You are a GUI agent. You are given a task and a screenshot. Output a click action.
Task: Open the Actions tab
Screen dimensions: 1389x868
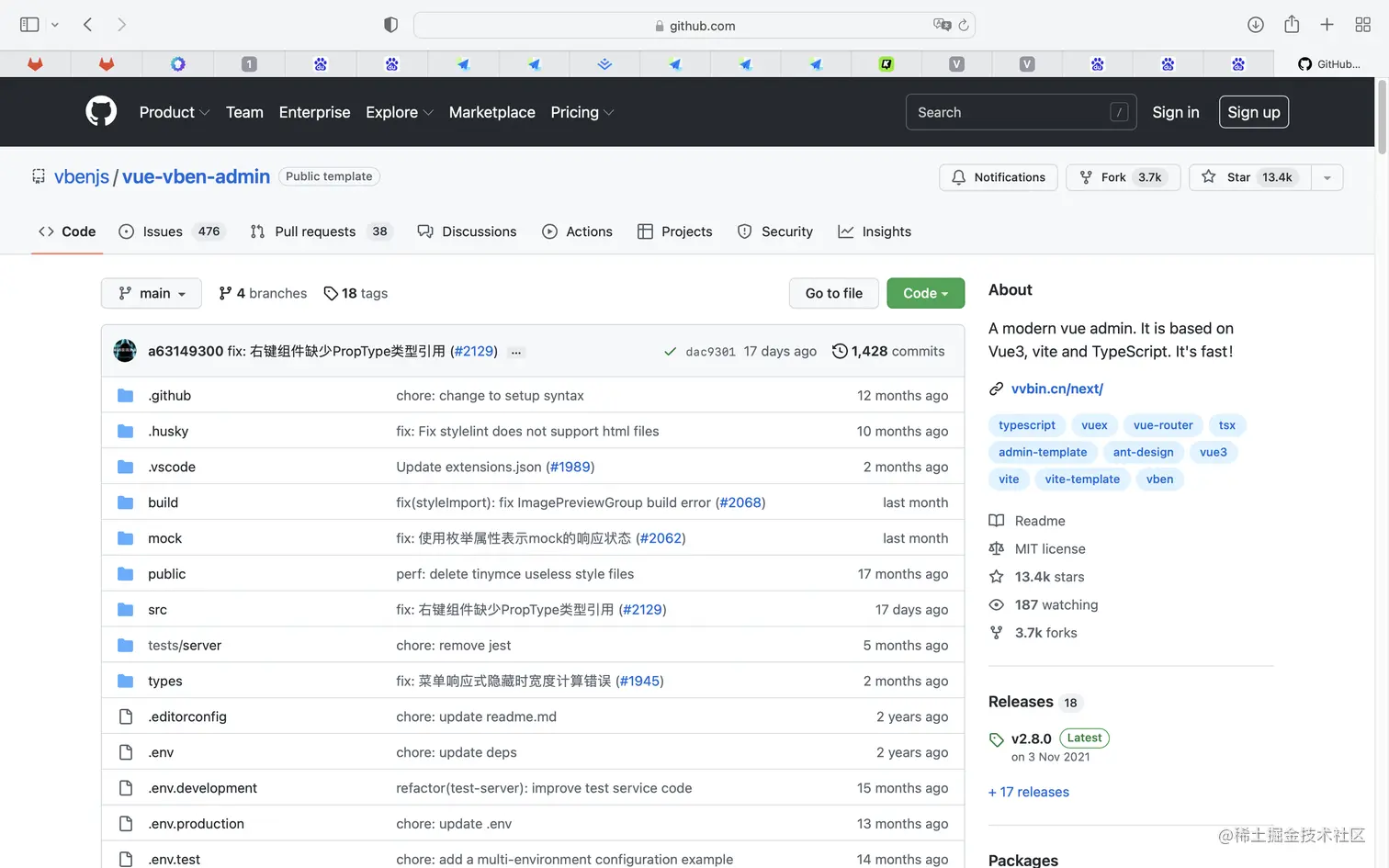coord(577,231)
